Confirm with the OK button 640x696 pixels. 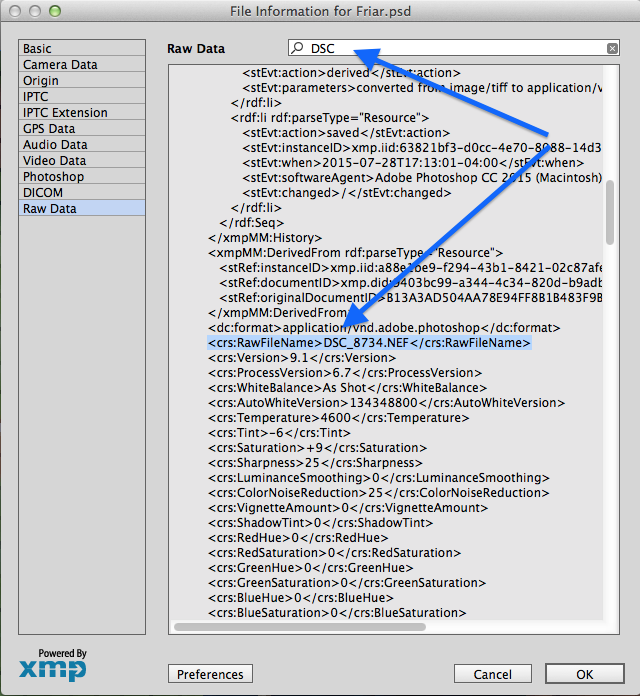585,674
